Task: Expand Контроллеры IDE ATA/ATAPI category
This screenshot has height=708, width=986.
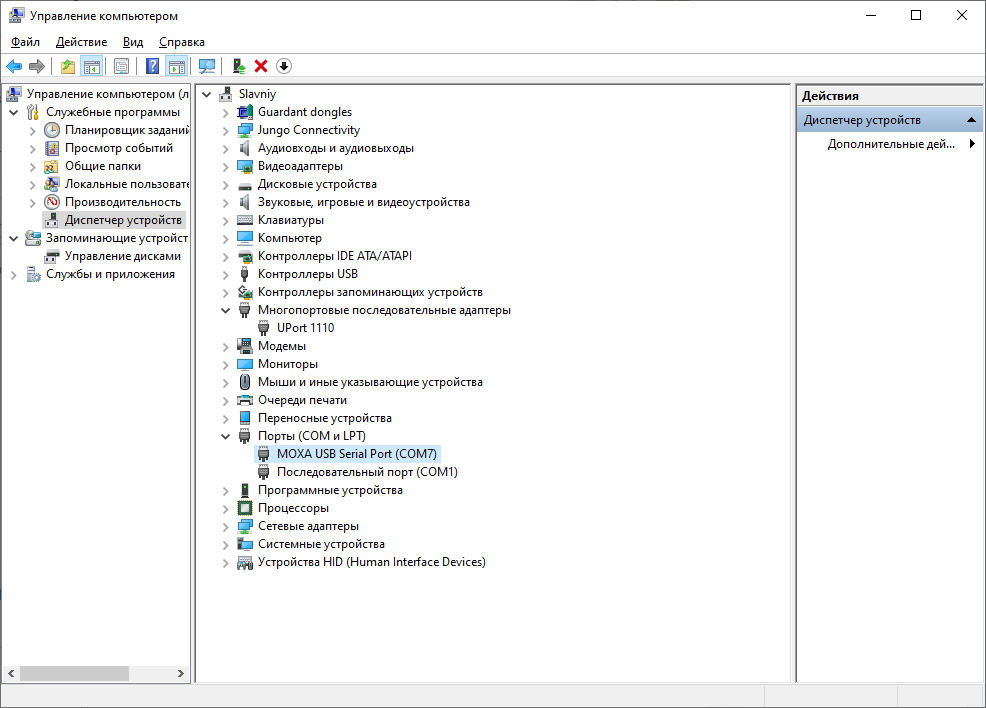Action: point(225,257)
